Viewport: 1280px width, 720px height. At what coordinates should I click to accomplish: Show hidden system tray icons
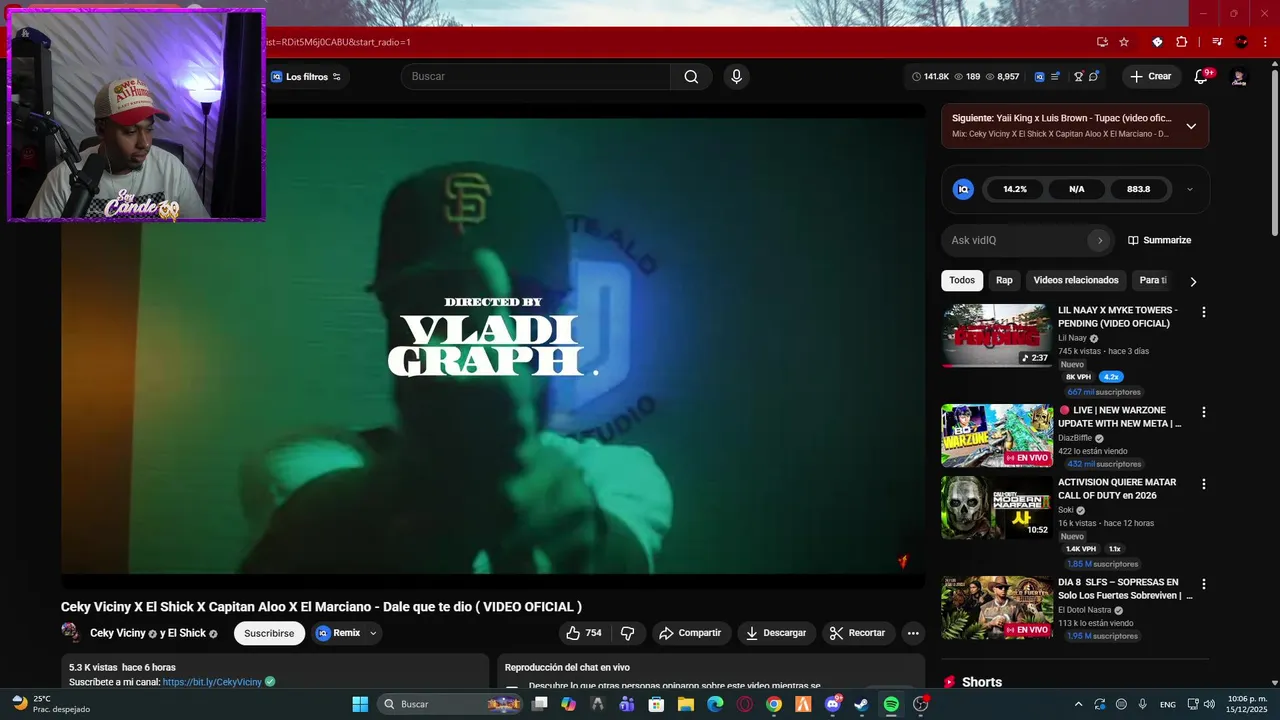pyautogui.click(x=1078, y=704)
